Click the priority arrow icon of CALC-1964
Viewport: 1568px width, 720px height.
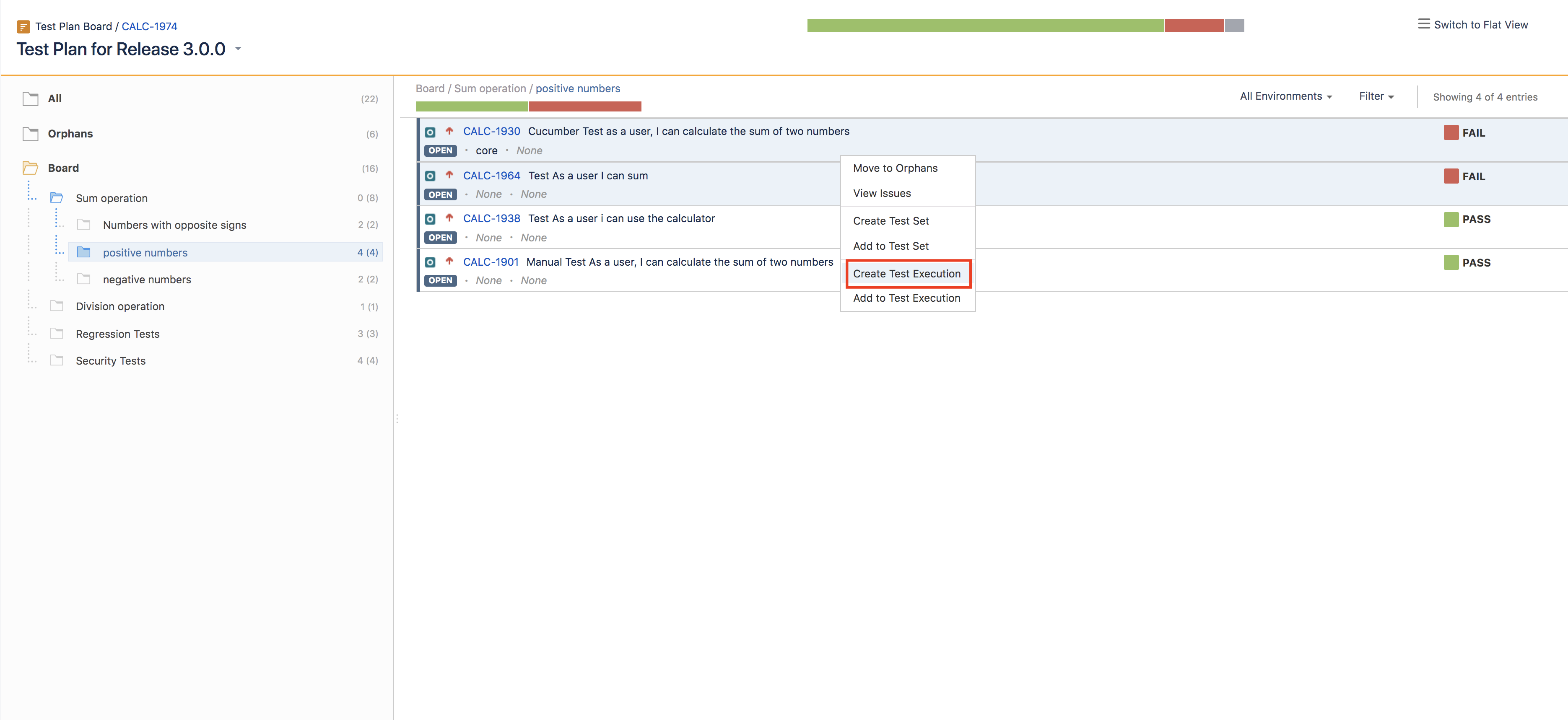449,175
